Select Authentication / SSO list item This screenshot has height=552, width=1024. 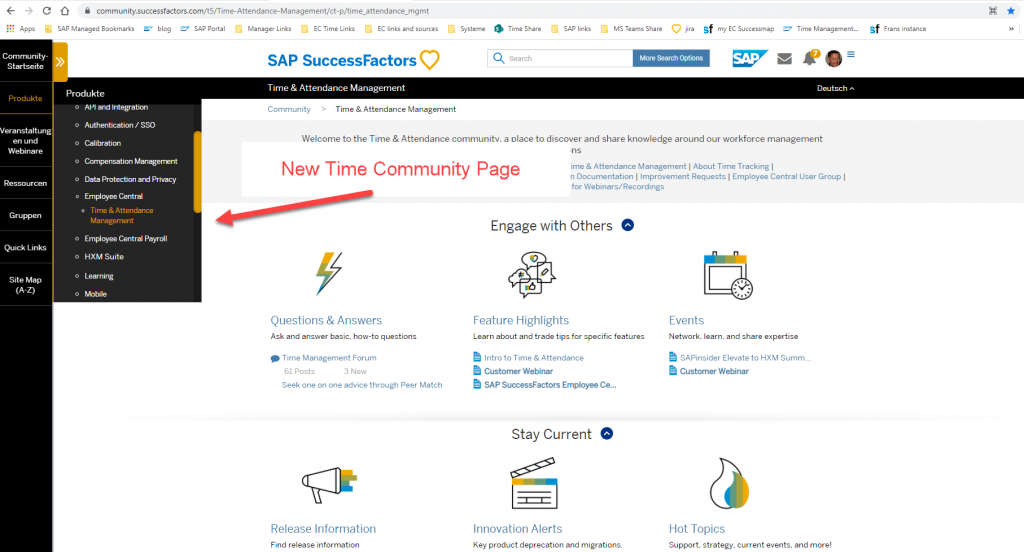pos(120,125)
